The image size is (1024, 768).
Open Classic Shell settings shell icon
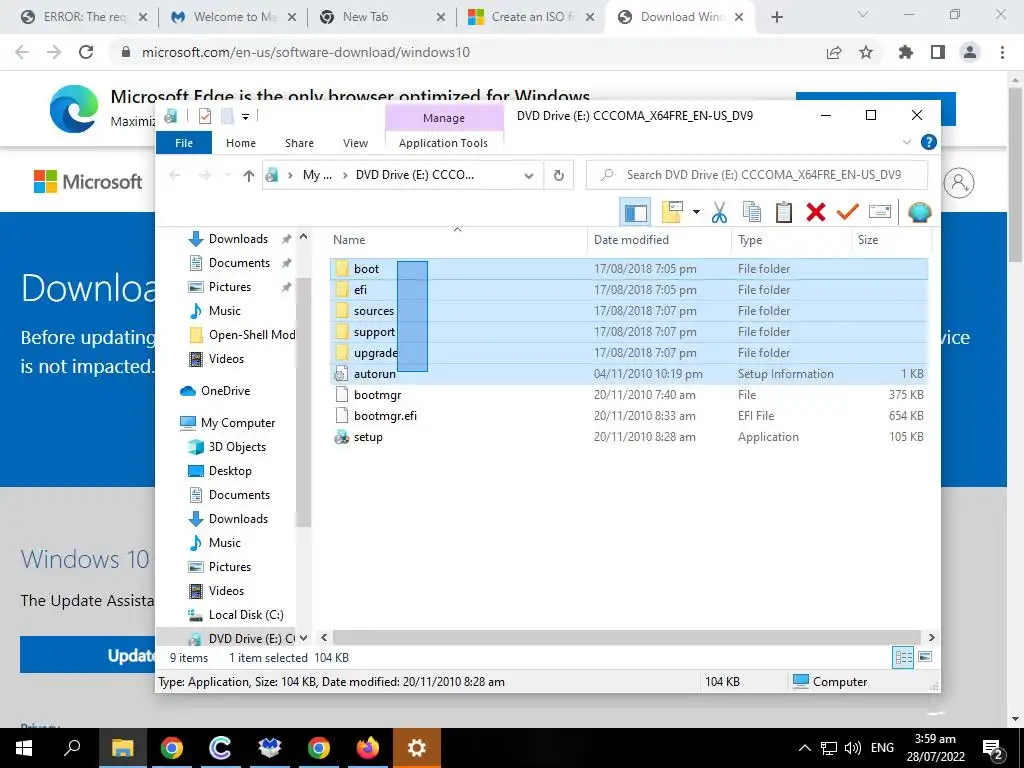pos(920,212)
